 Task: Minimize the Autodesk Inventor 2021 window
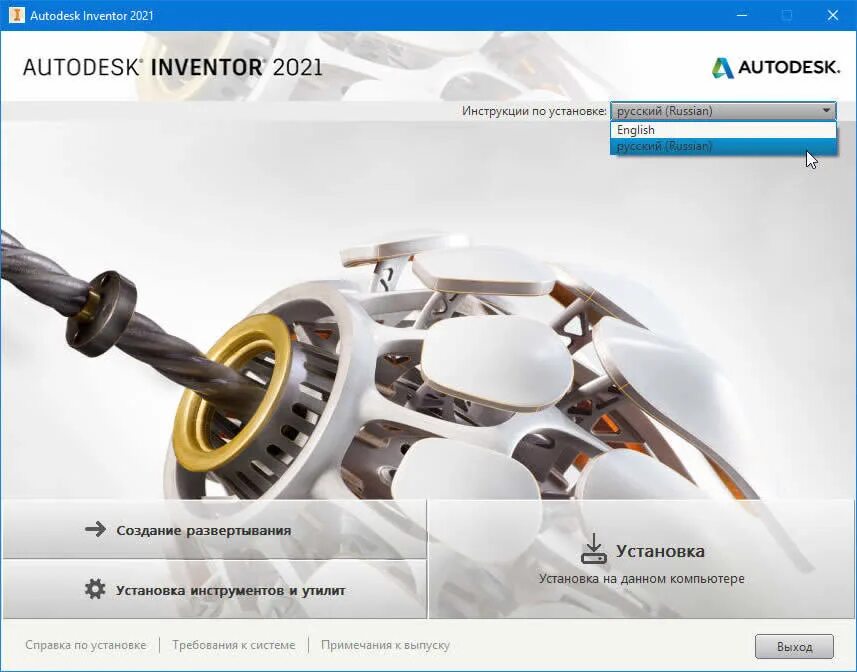click(x=742, y=15)
